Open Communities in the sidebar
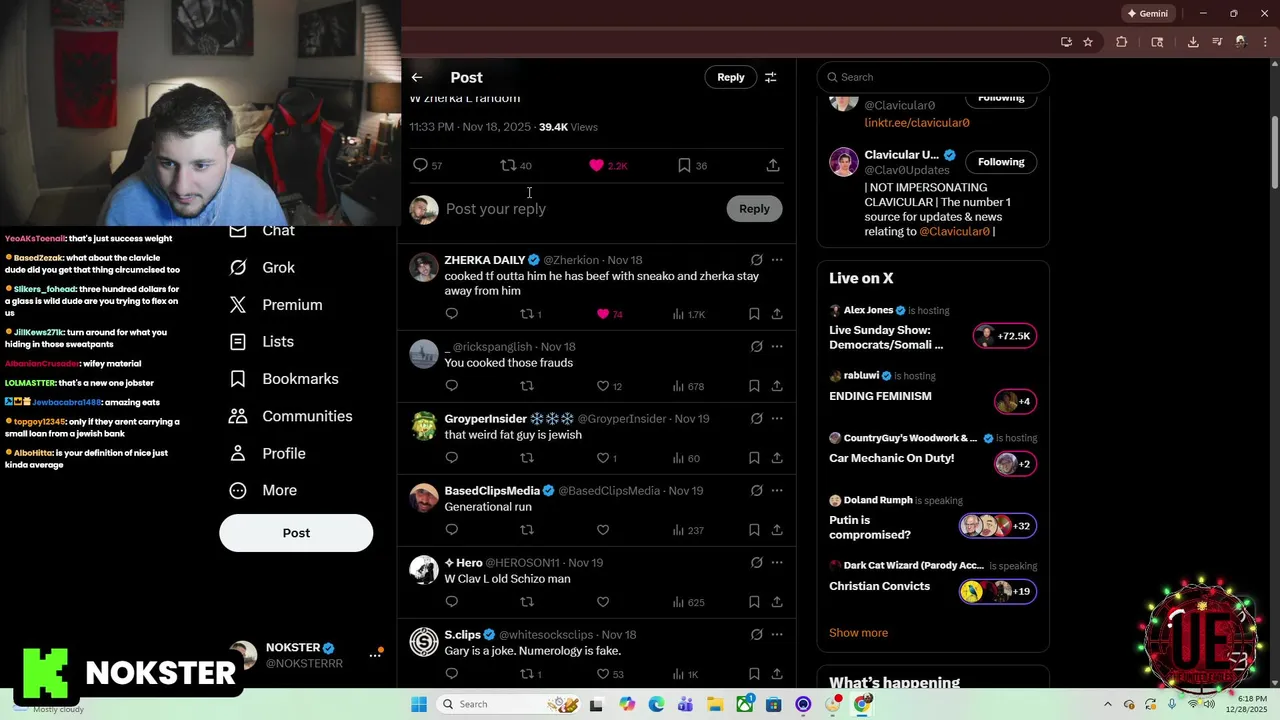This screenshot has width=1280, height=720. pos(291,416)
